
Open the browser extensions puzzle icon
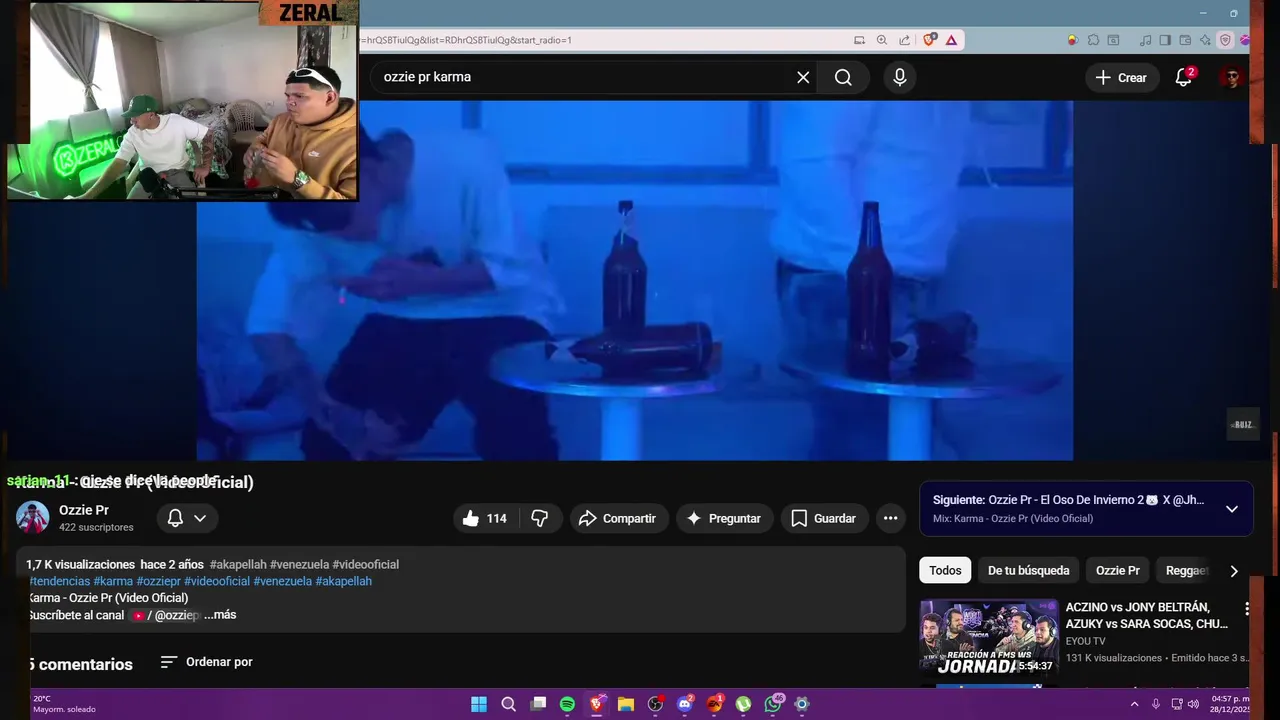tap(1093, 40)
